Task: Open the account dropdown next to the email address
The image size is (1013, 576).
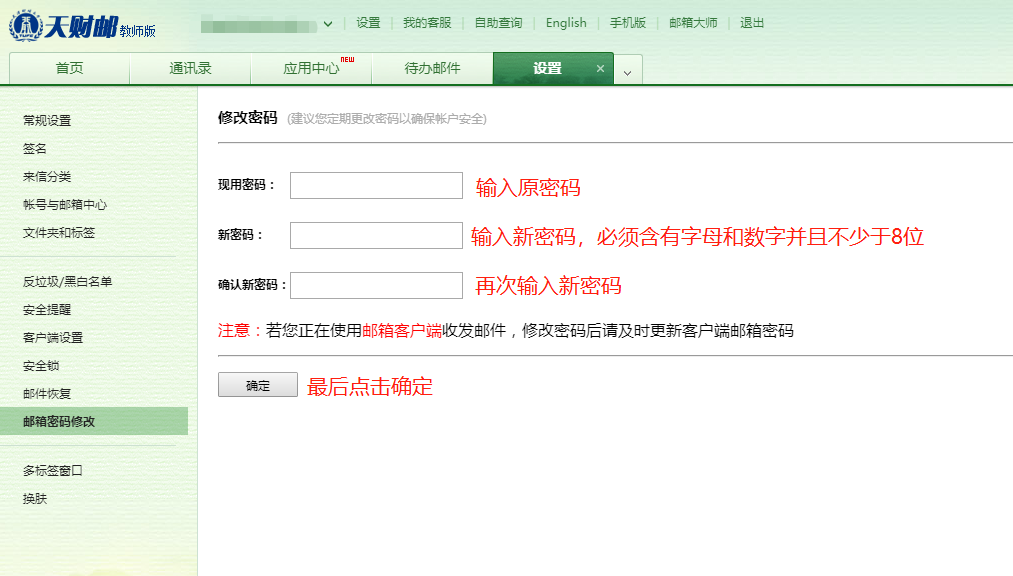Action: [x=327, y=24]
